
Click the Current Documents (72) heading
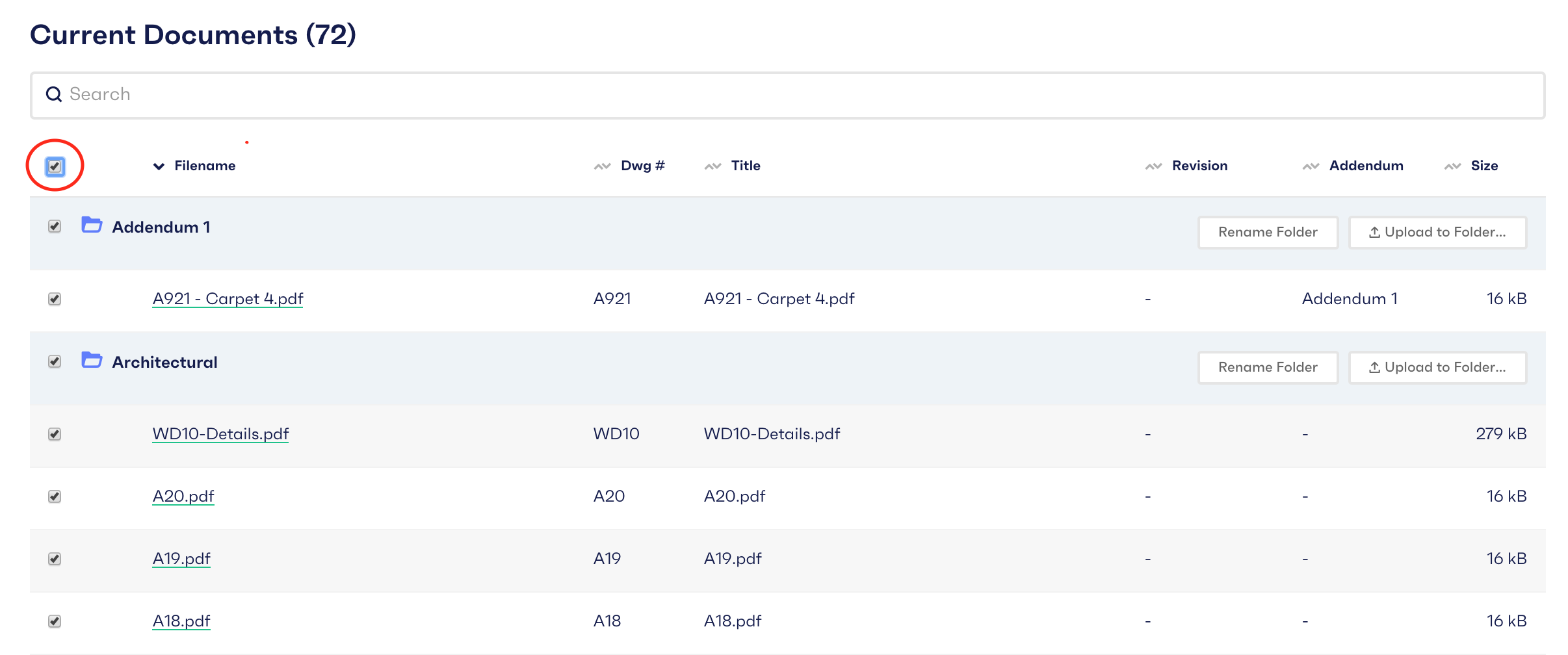point(193,35)
